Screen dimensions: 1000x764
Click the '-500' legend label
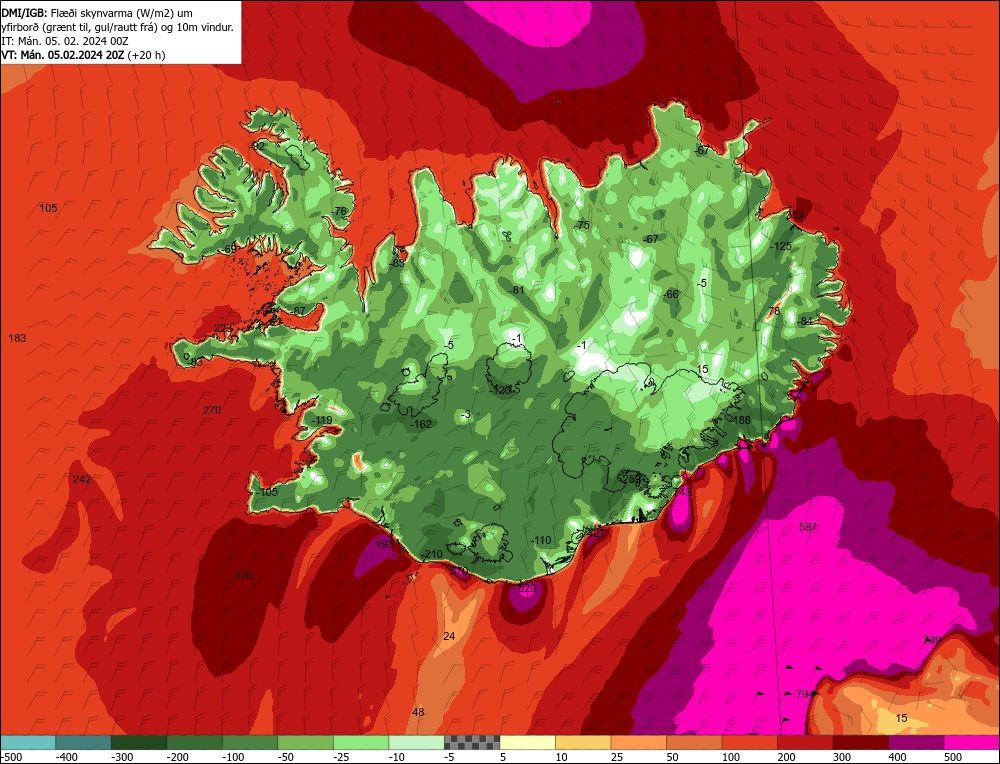[12, 757]
